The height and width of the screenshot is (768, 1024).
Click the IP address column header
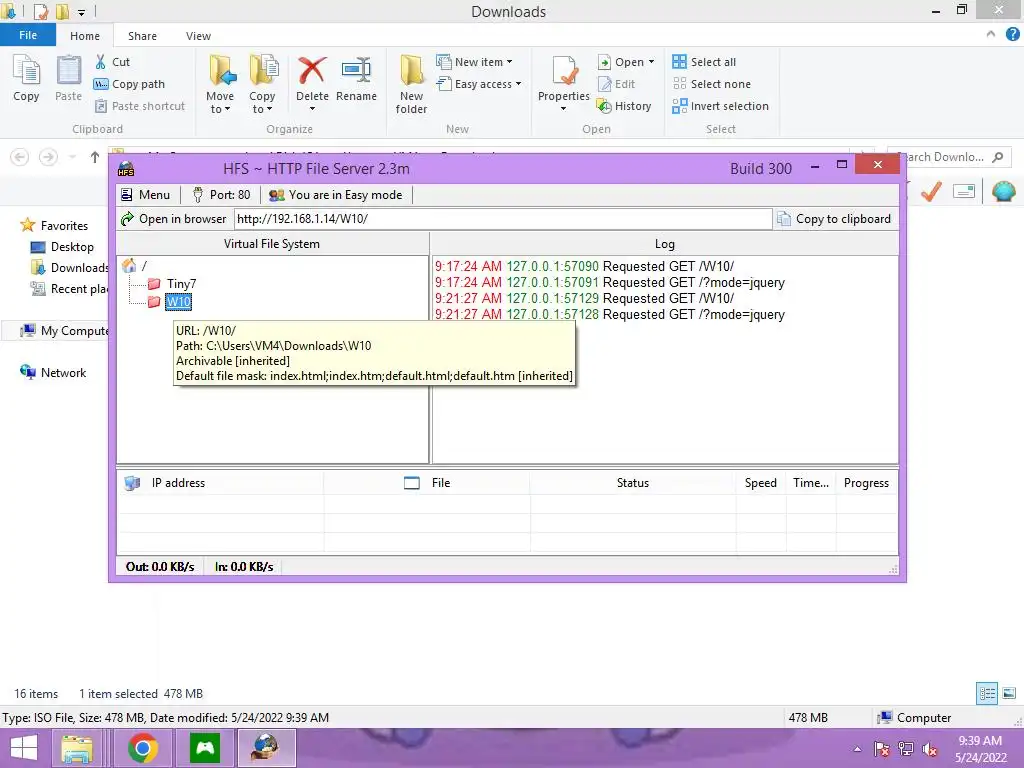178,483
